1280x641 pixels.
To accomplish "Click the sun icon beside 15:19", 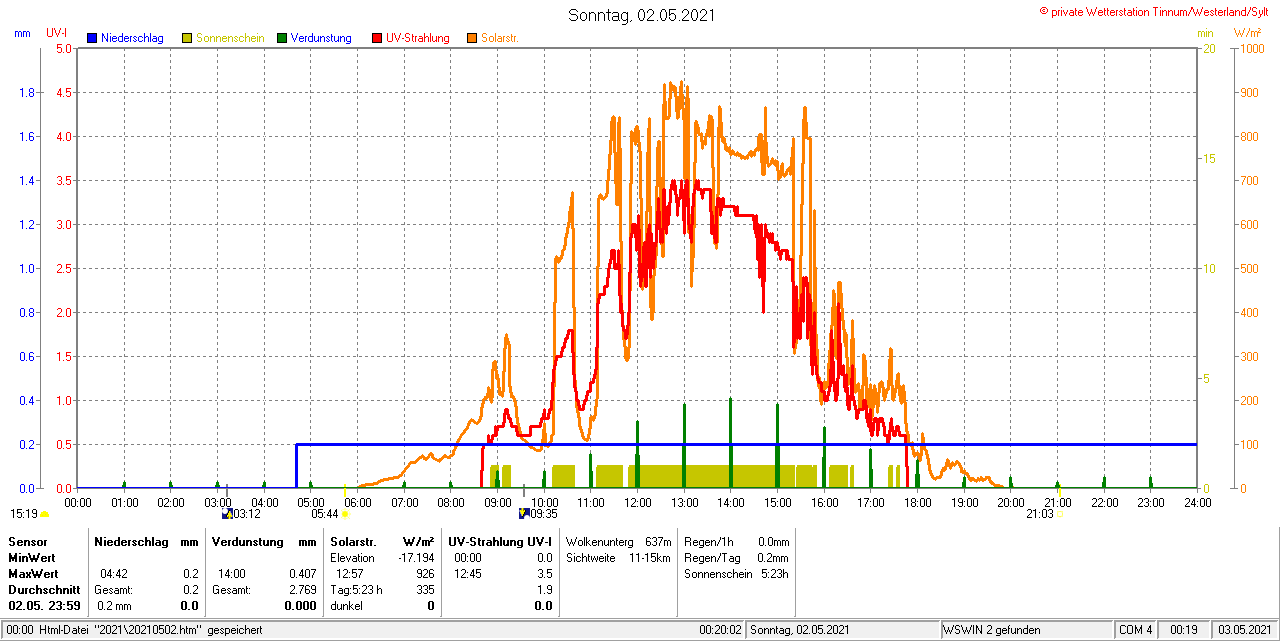I will (x=44, y=514).
